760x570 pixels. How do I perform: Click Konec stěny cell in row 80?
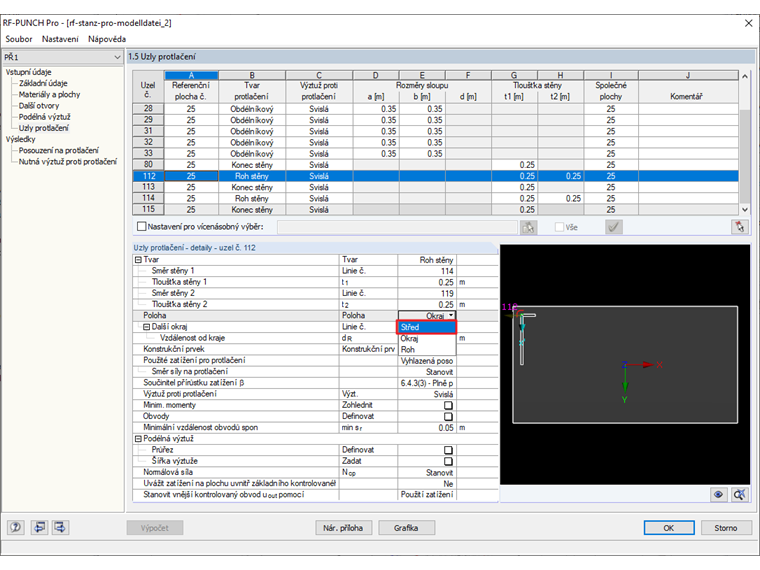point(252,165)
